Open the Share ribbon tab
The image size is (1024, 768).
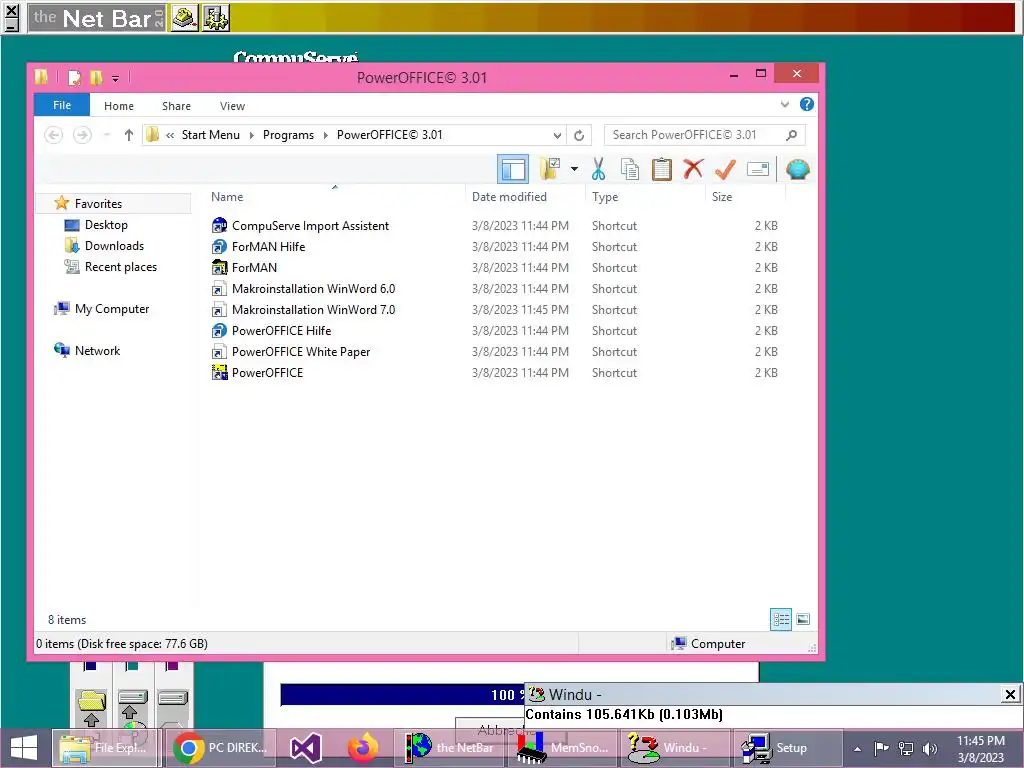pyautogui.click(x=176, y=106)
